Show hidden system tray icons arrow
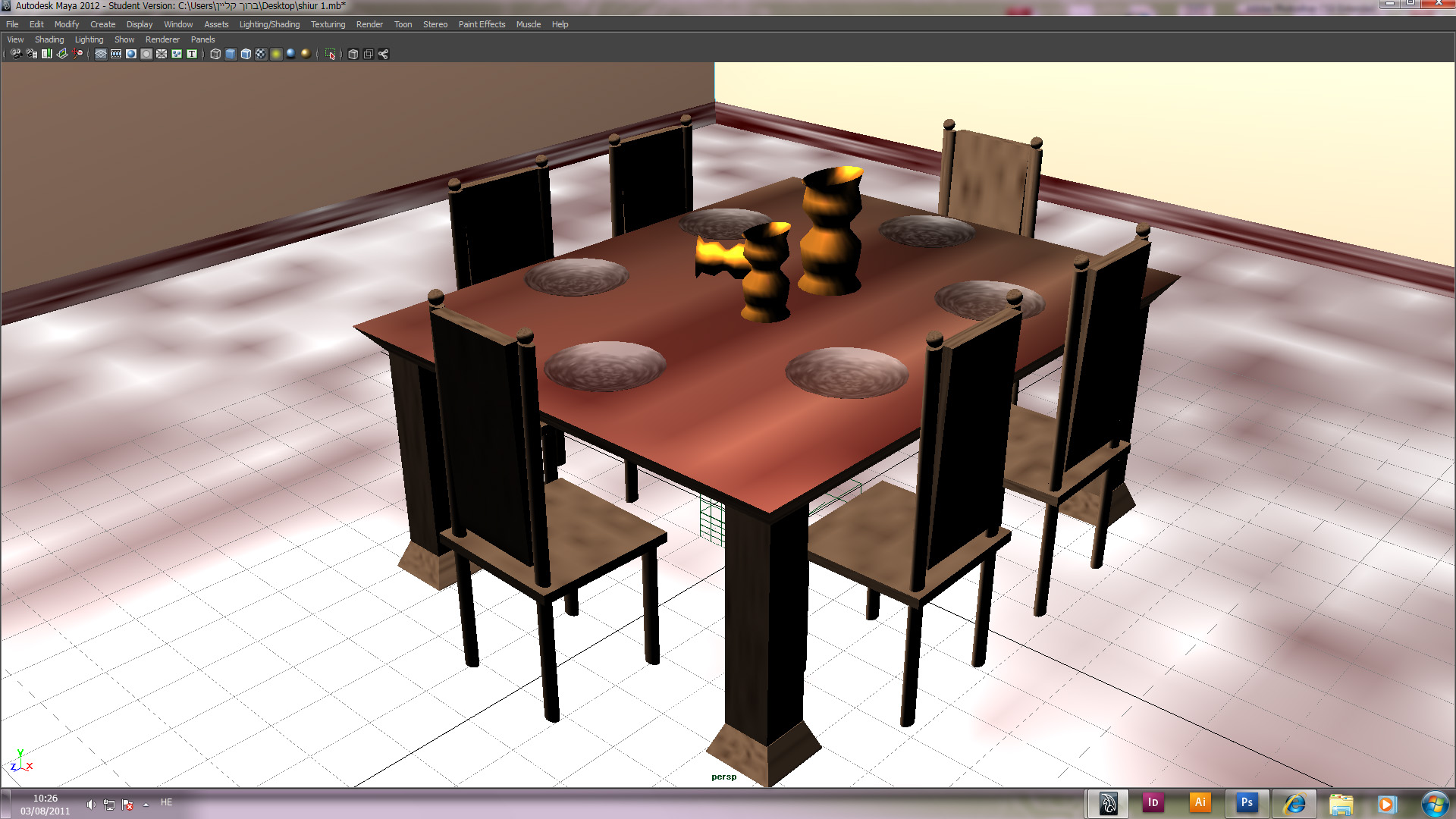Viewport: 1456px width, 819px height. coord(146,804)
